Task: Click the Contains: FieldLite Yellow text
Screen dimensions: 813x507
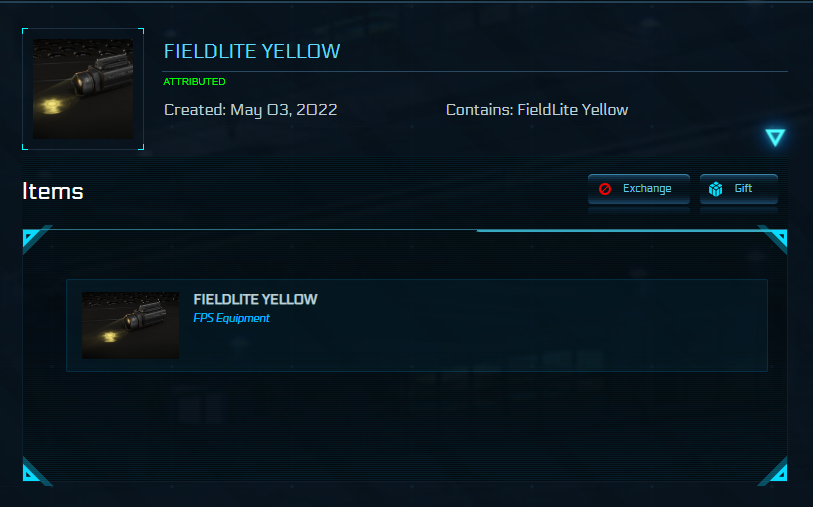Action: click(x=537, y=109)
